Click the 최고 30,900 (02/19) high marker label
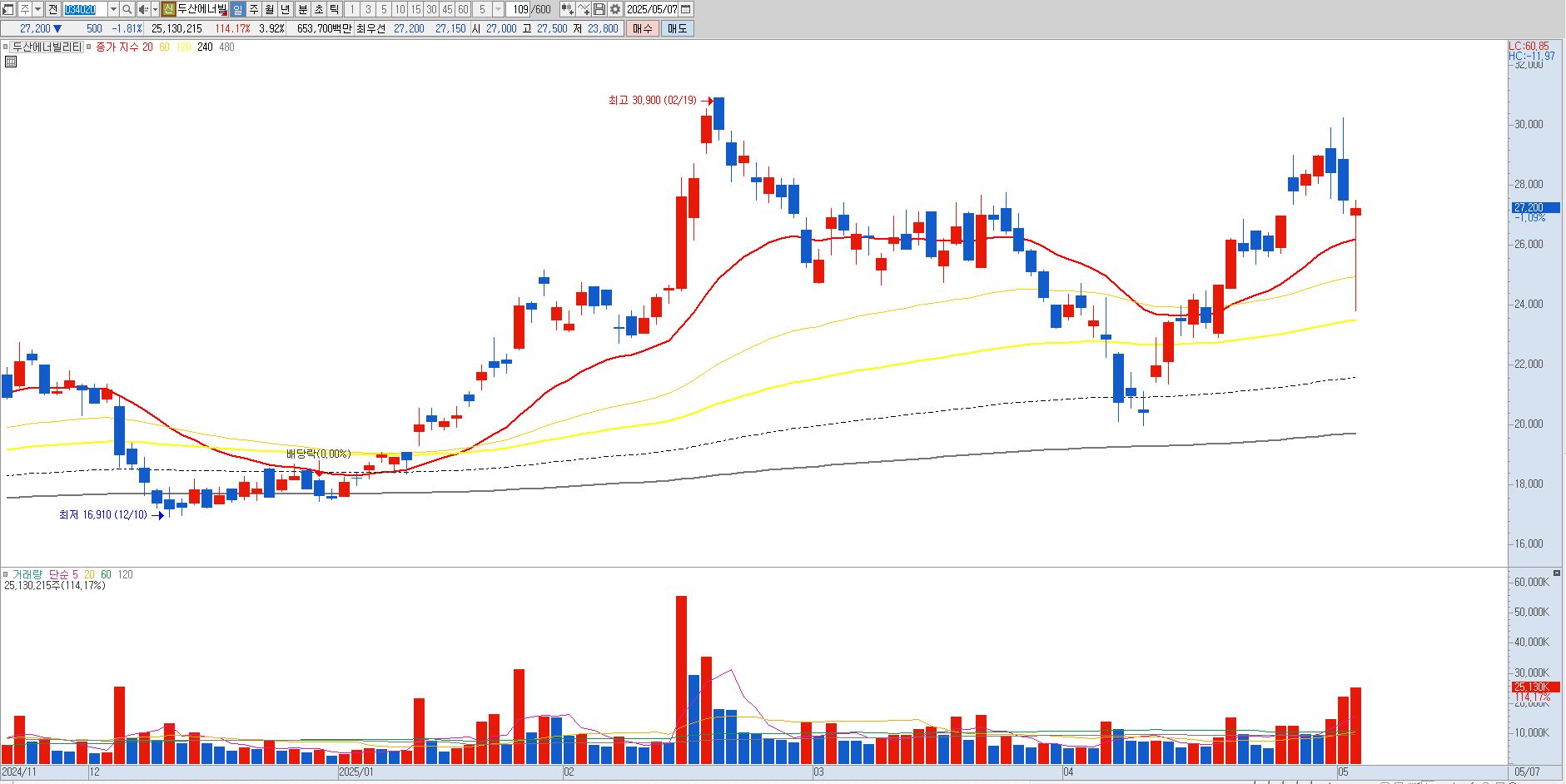This screenshot has height=784, width=1566. coord(652,101)
